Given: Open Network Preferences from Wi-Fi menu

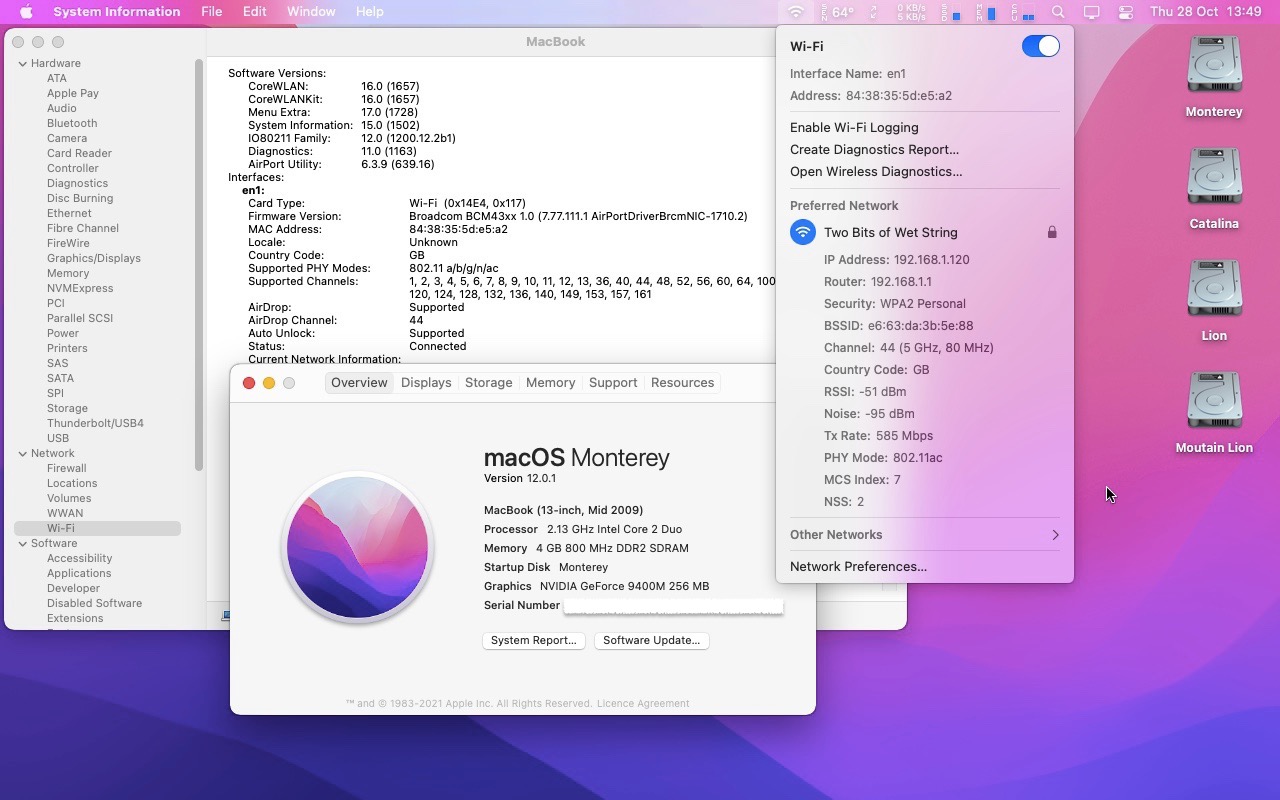Looking at the screenshot, I should [x=858, y=567].
